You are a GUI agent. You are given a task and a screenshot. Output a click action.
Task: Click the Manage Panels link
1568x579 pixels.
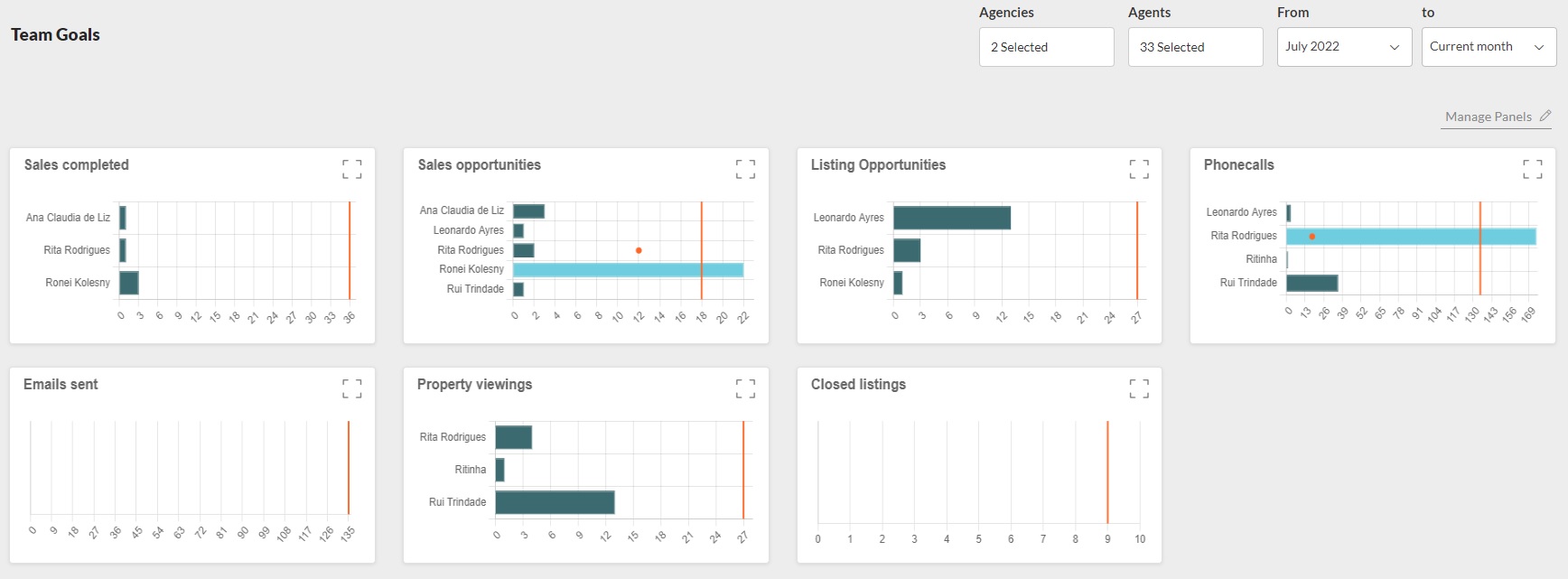(1488, 117)
